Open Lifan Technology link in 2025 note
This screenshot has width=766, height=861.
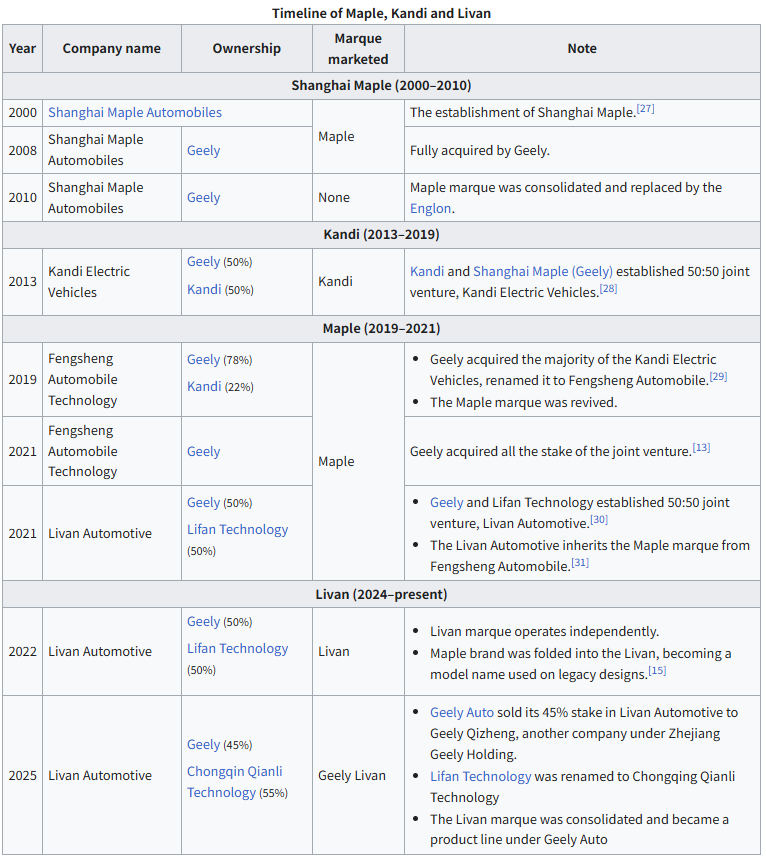[480, 777]
